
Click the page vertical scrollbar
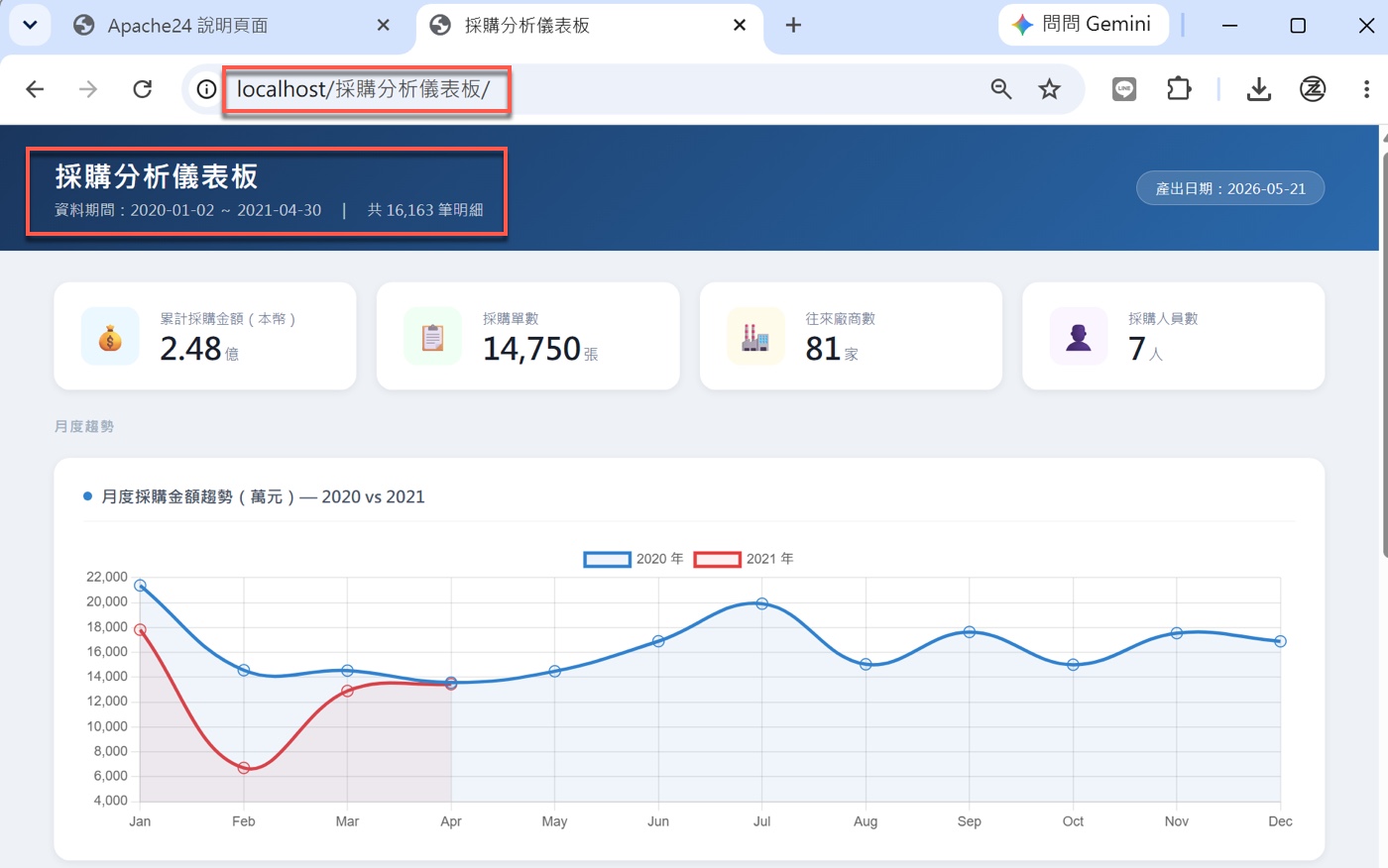(1384, 357)
